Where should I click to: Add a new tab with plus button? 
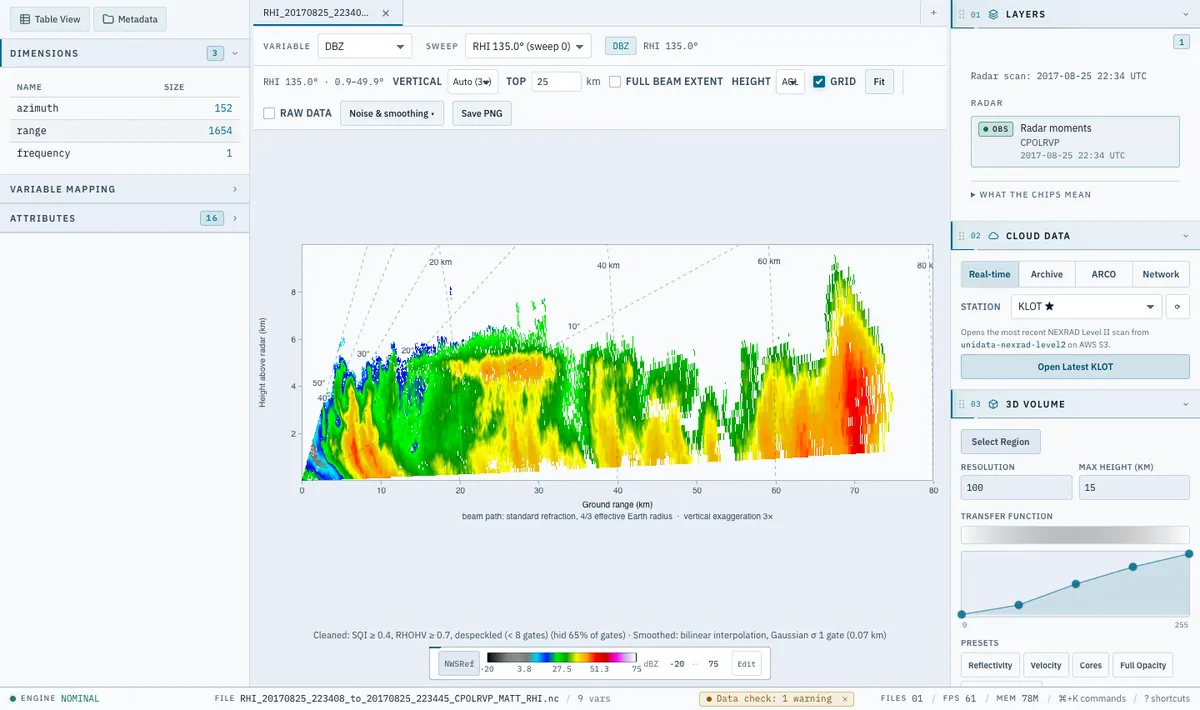point(933,12)
